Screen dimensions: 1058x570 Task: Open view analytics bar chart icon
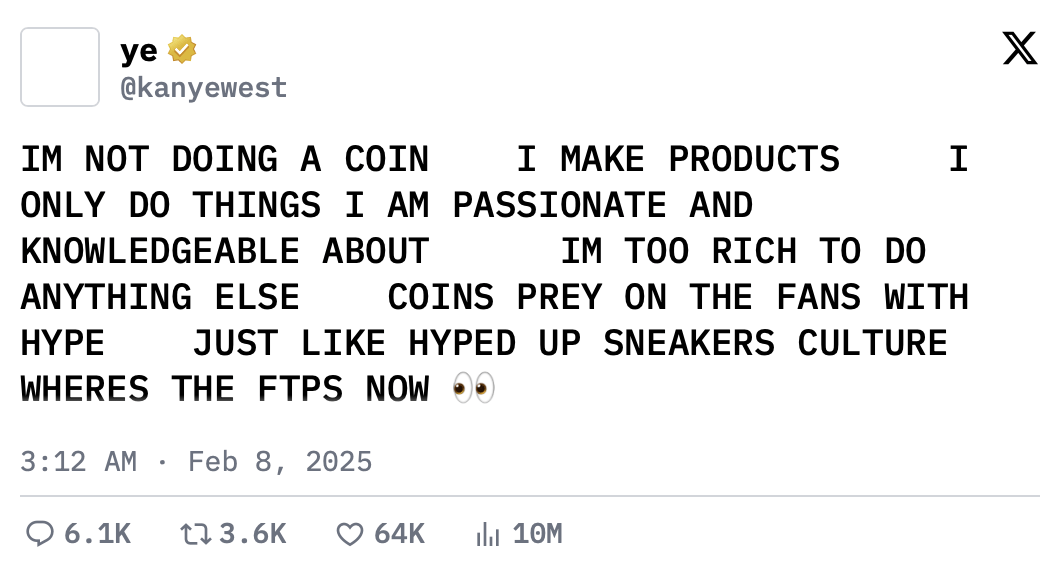pos(487,534)
